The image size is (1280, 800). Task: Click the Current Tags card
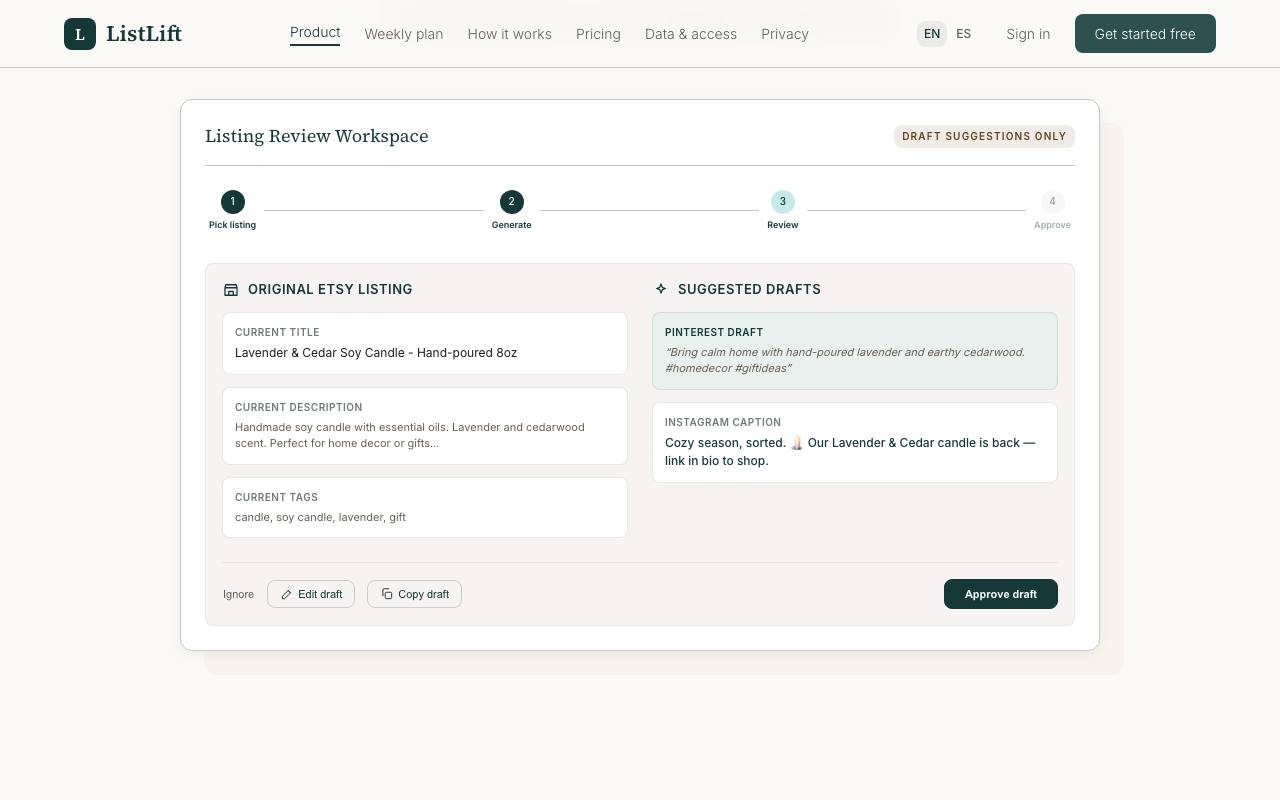(x=425, y=508)
